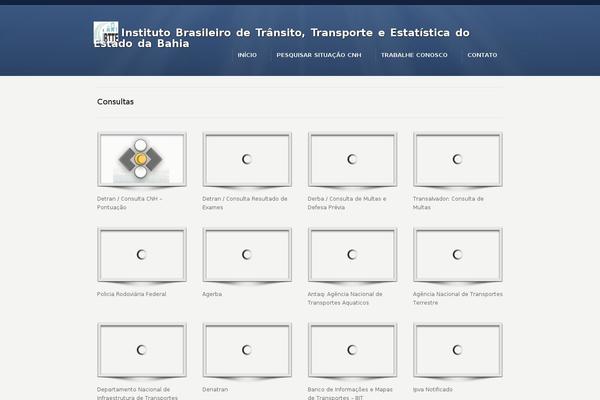Open Banco de Informações e Mapas de Transportes link

[350, 393]
